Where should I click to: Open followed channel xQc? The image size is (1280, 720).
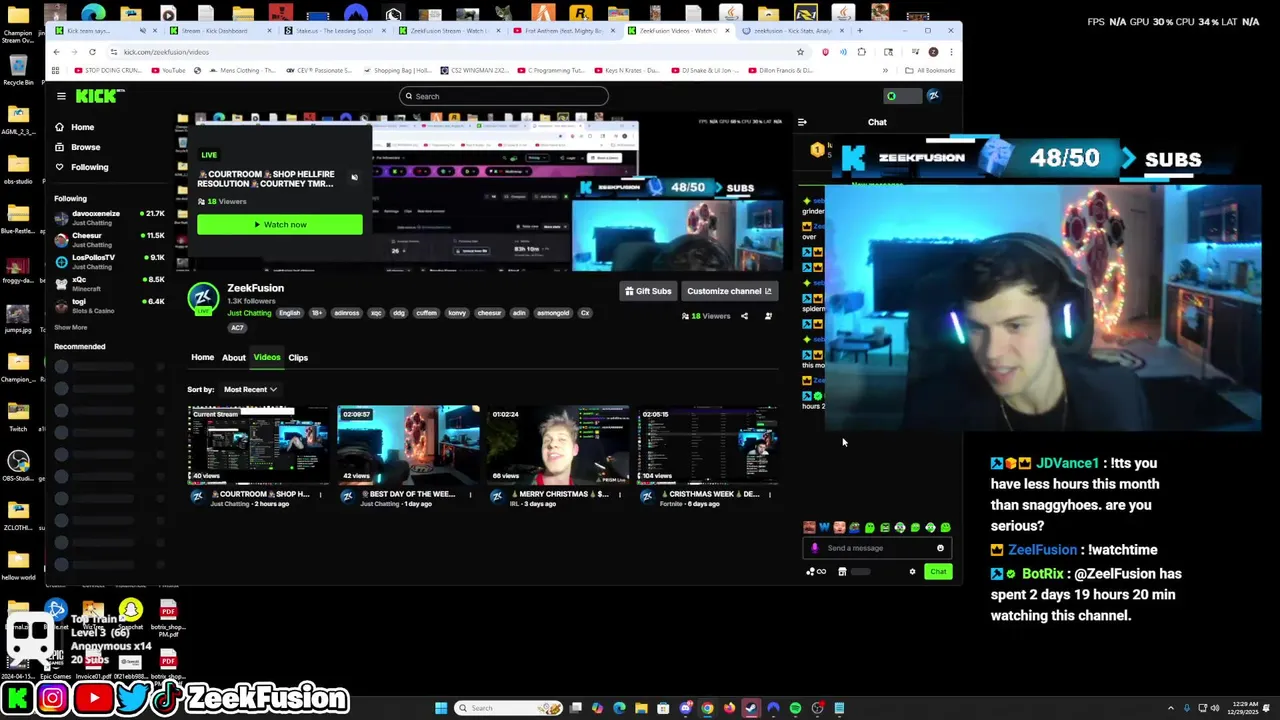click(x=109, y=284)
